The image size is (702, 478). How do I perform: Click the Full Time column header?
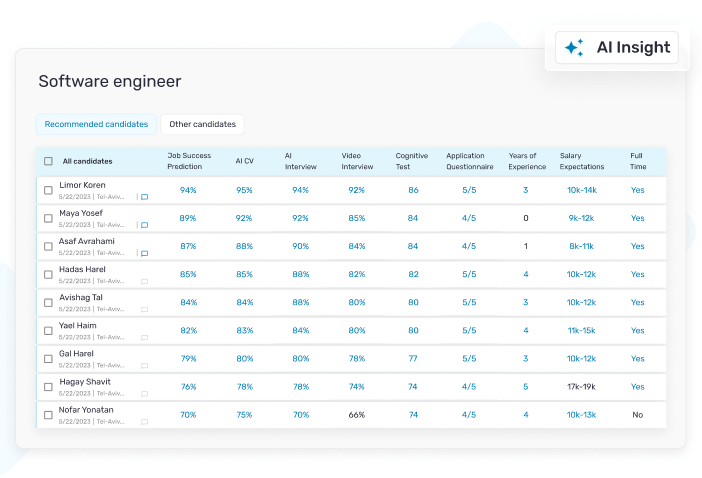[x=638, y=161]
